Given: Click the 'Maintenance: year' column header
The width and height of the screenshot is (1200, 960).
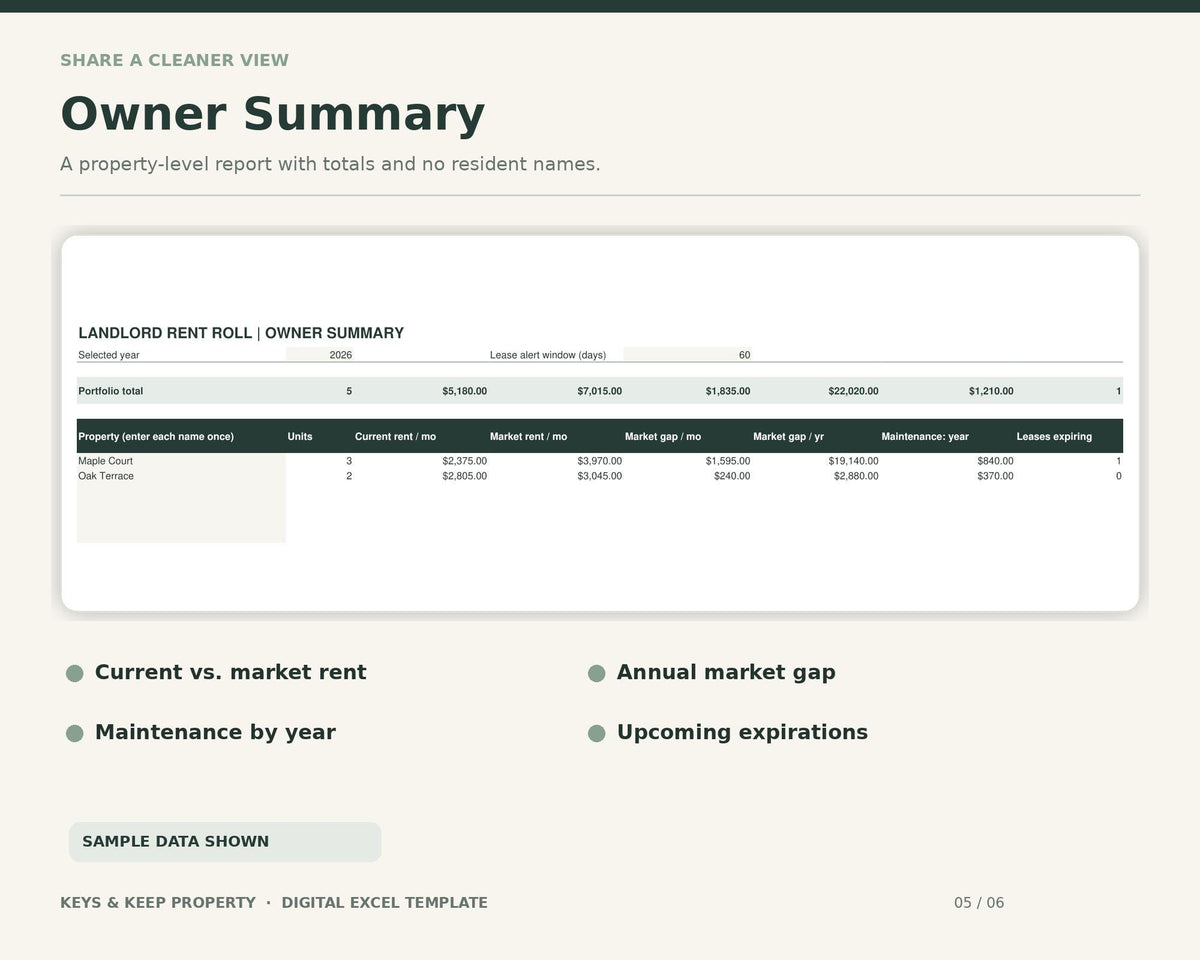Looking at the screenshot, I should tap(925, 437).
